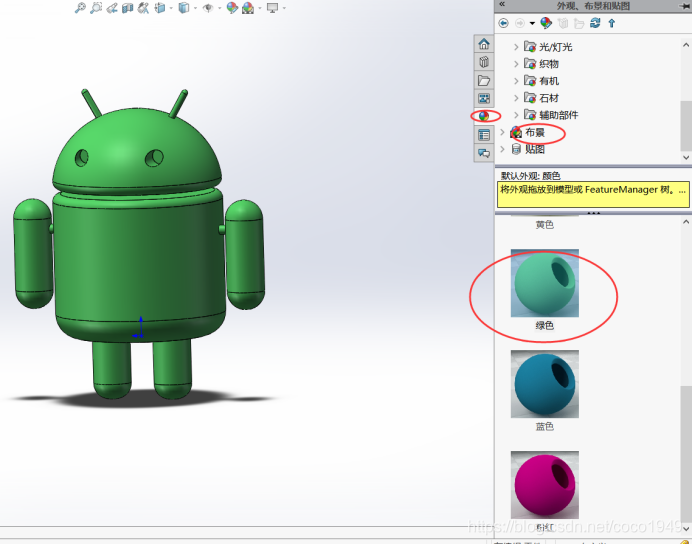Click the Dynamic Annotation Views icon

143,8
